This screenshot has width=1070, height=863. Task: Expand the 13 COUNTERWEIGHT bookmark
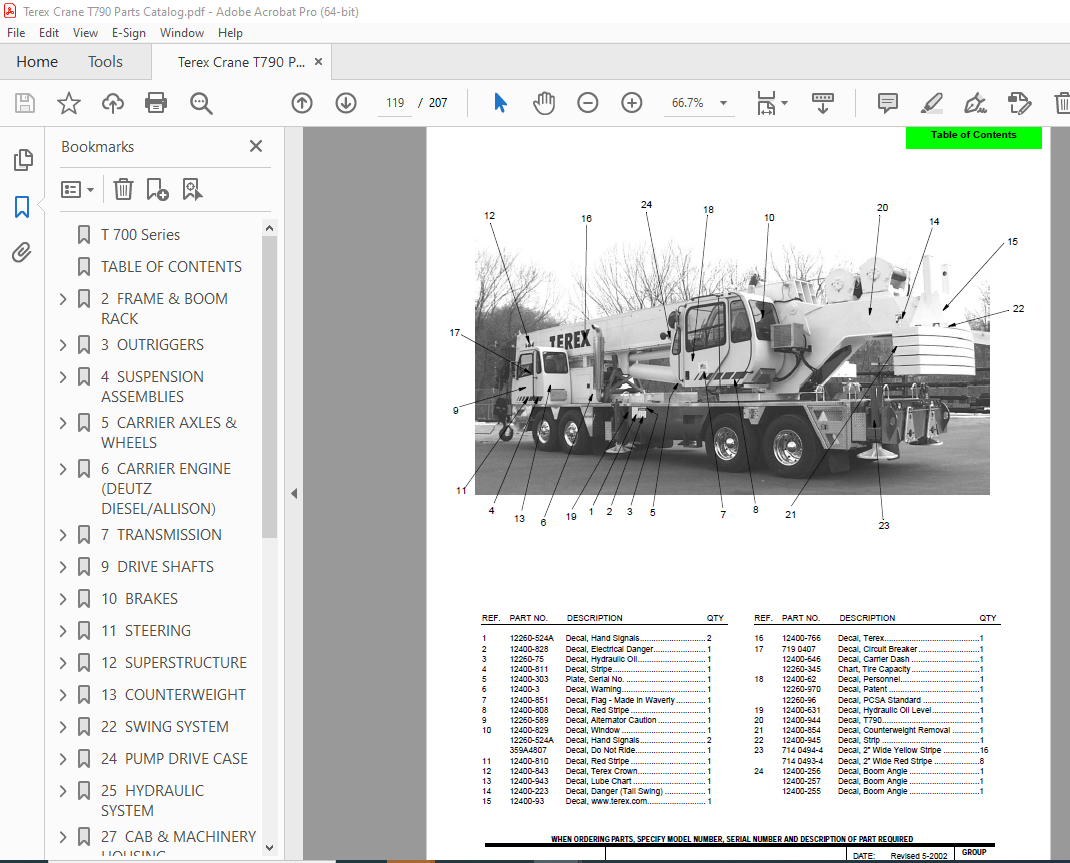click(x=63, y=695)
